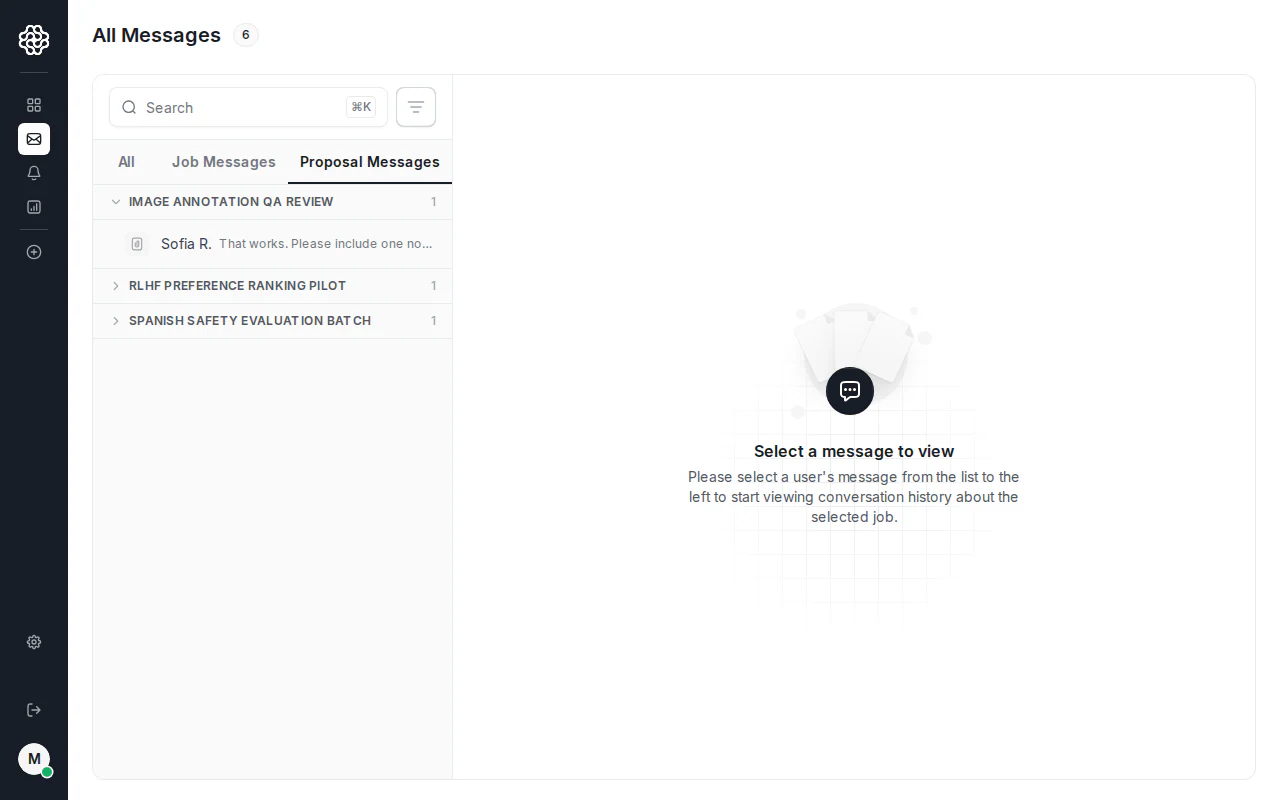Select the Proposal Messages tab

pyautogui.click(x=370, y=162)
